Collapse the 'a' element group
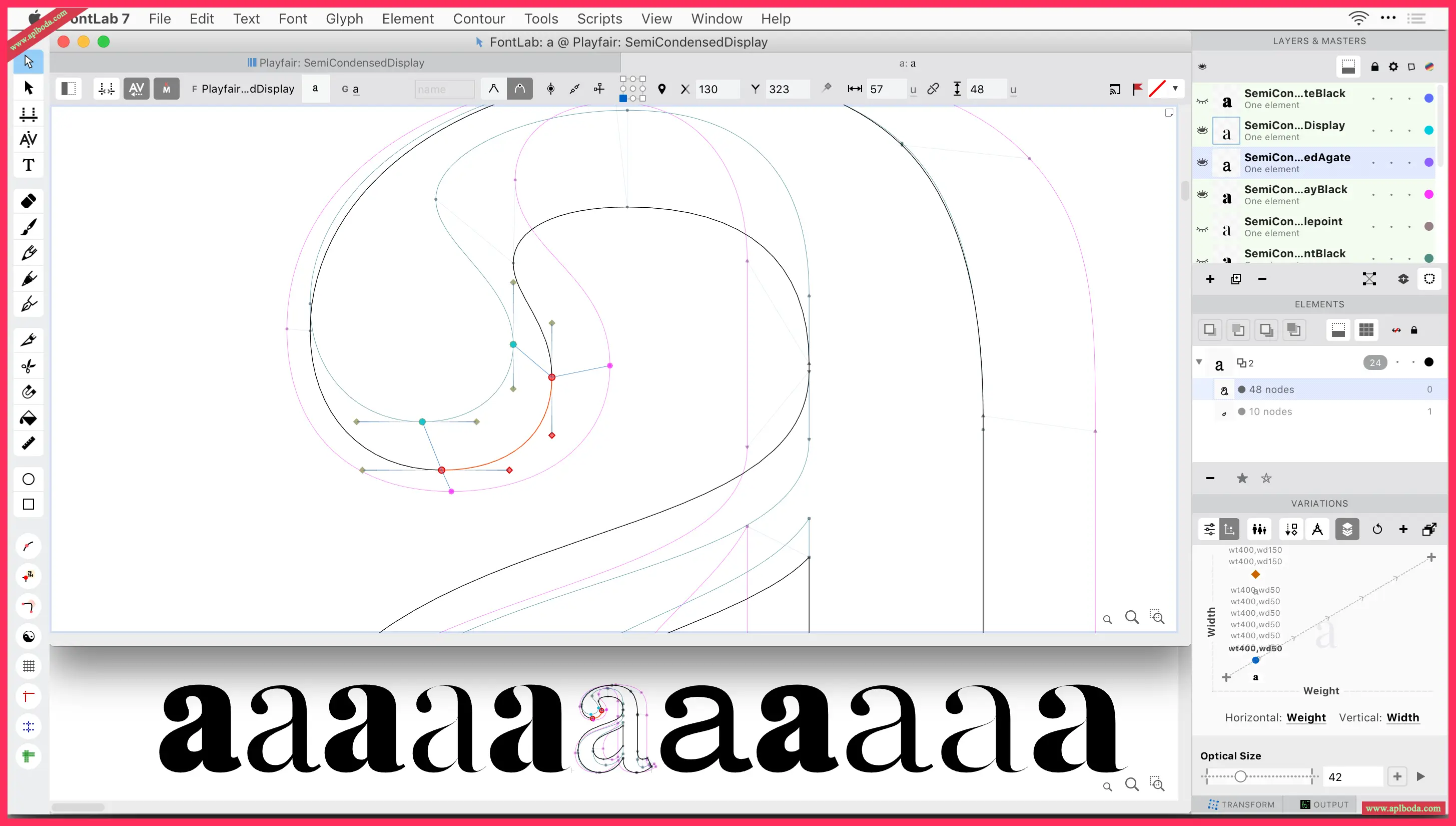Viewport: 1456px width, 826px height. pos(1199,362)
